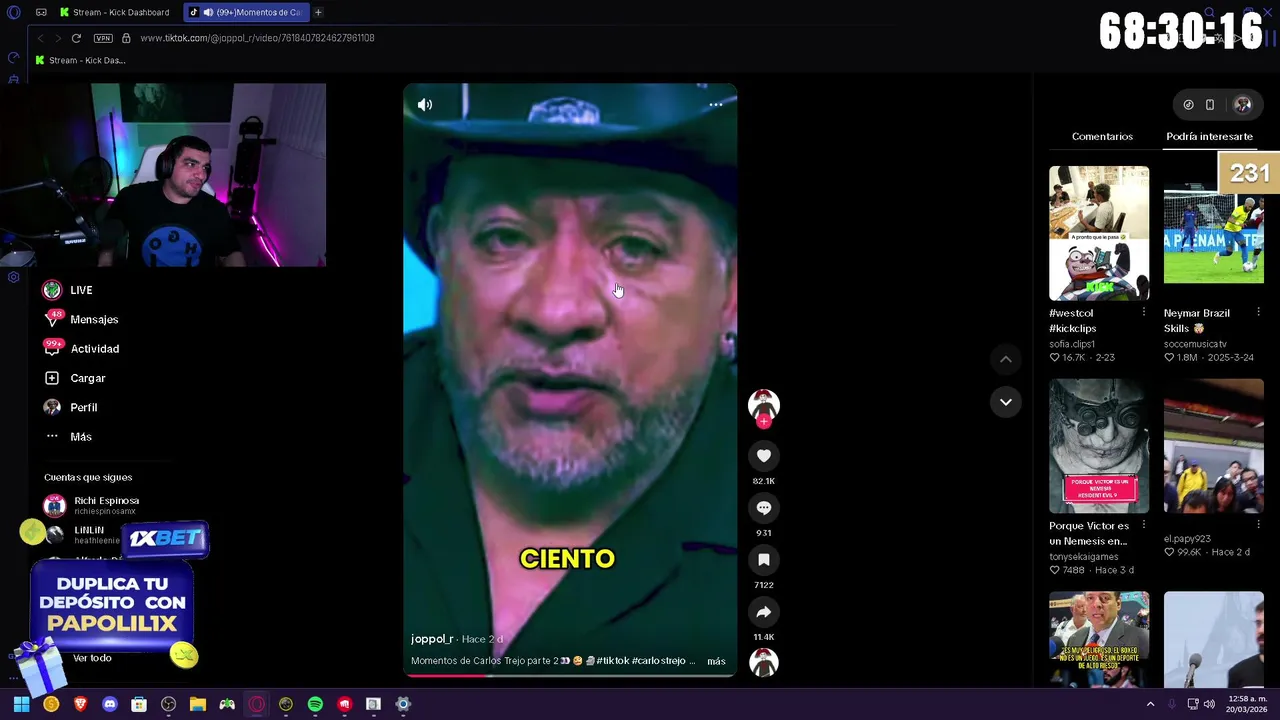This screenshot has height=720, width=1280.
Task: Open Microsoft Store from taskbar
Action: coord(139,704)
